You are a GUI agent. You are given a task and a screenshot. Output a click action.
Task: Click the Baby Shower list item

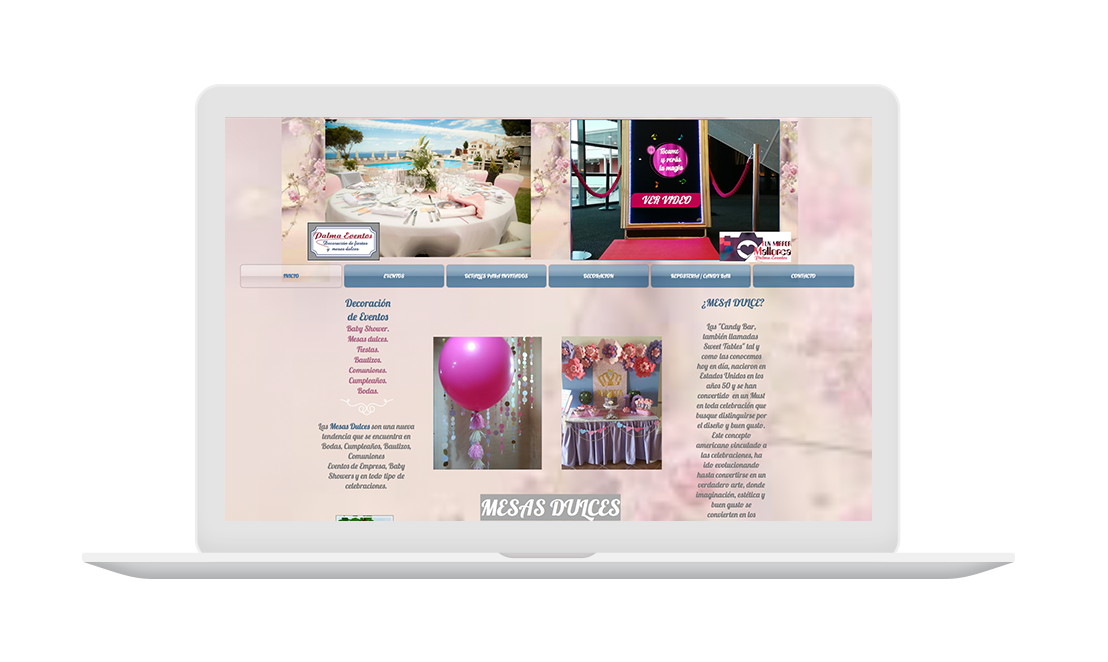point(368,329)
